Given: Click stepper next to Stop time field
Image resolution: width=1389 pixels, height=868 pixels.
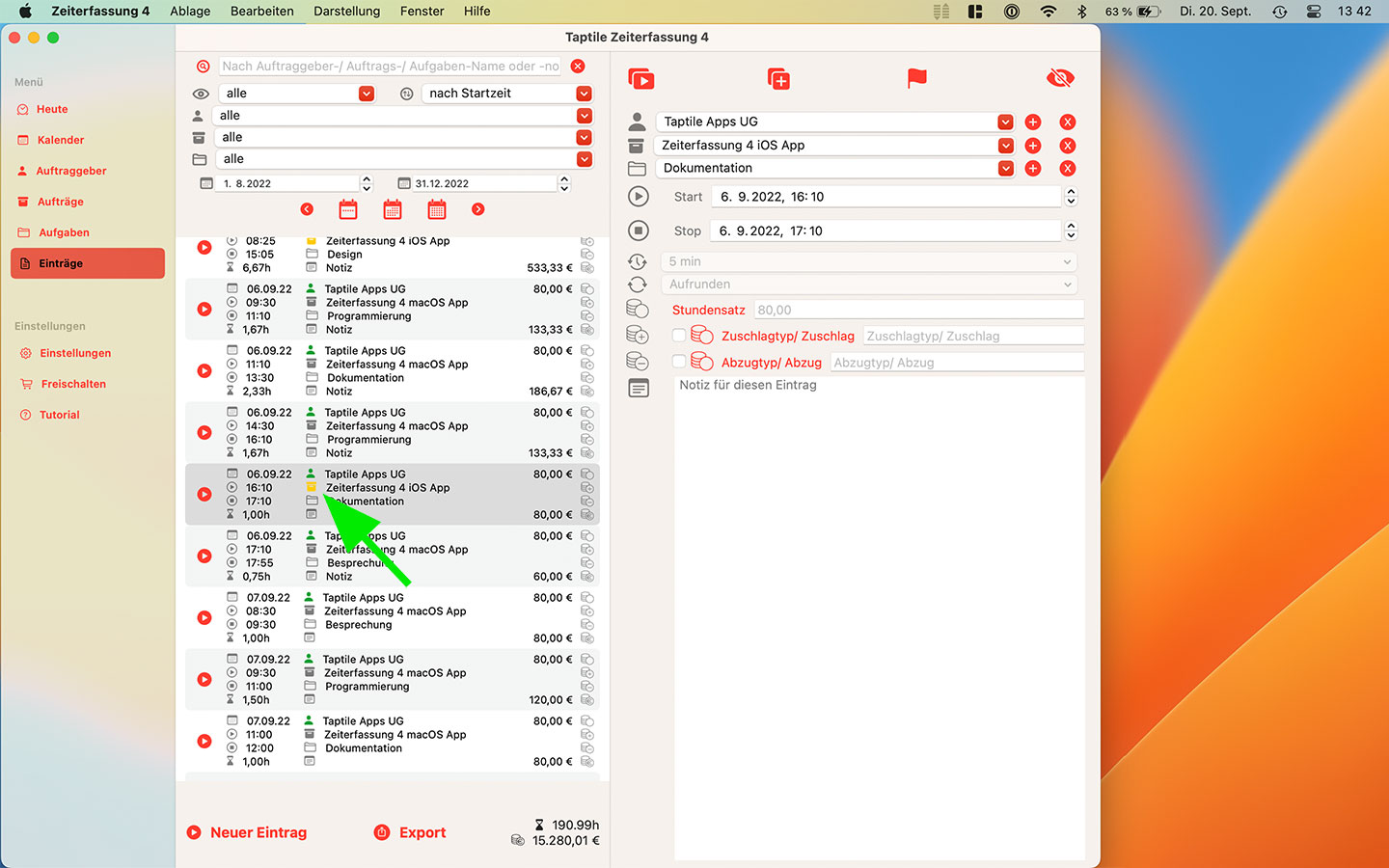Looking at the screenshot, I should [1071, 231].
